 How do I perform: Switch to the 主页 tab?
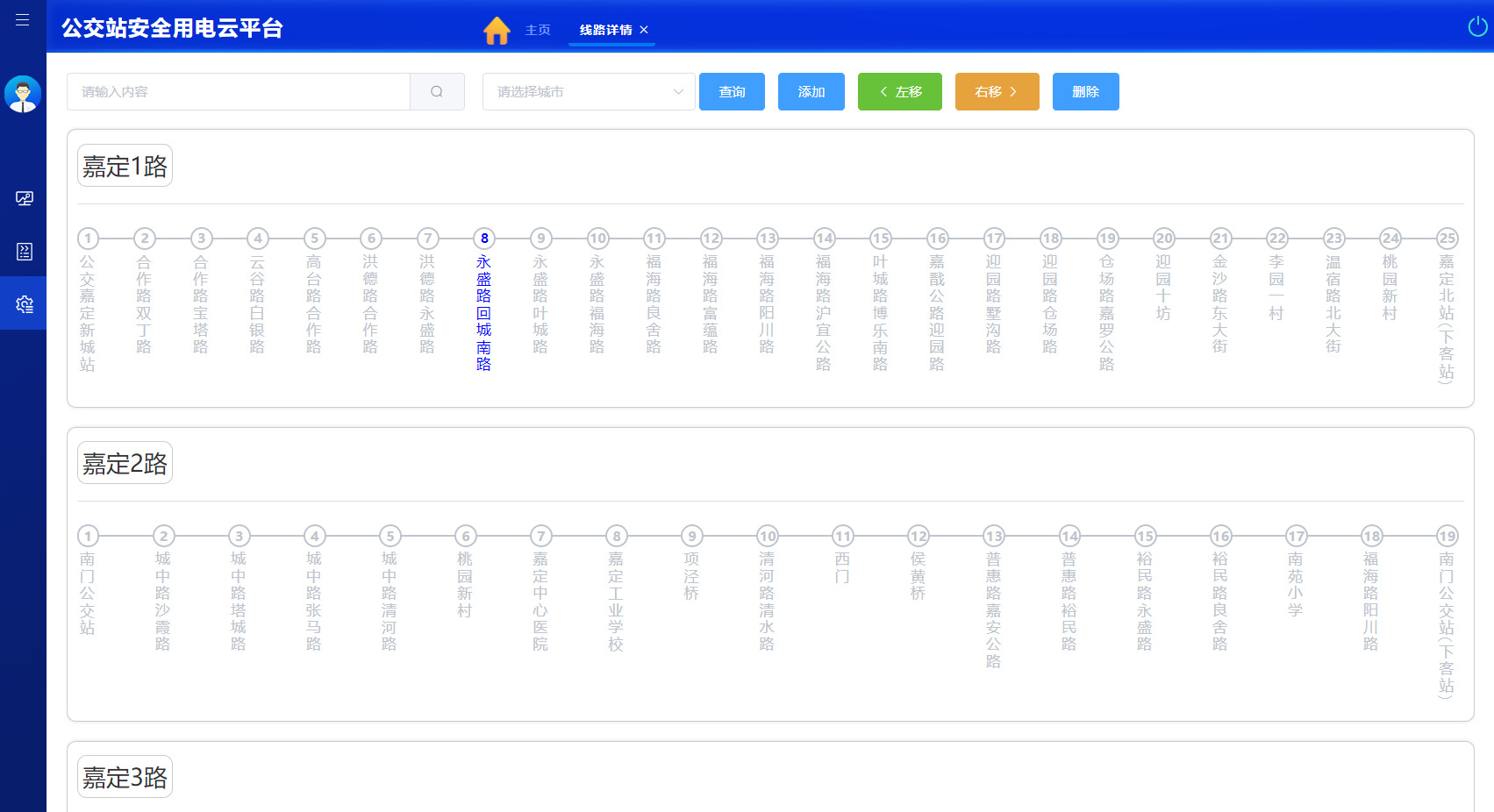click(x=538, y=30)
